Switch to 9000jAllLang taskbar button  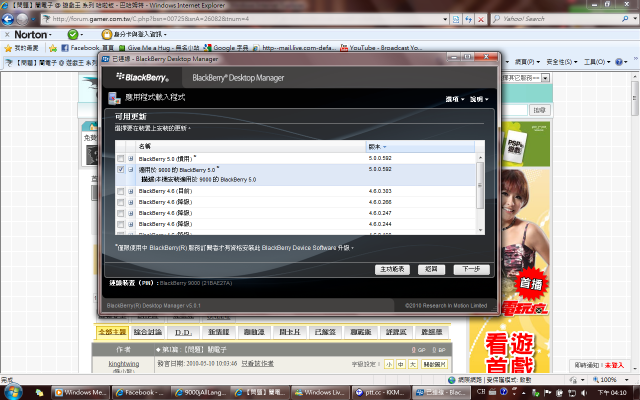point(200,393)
